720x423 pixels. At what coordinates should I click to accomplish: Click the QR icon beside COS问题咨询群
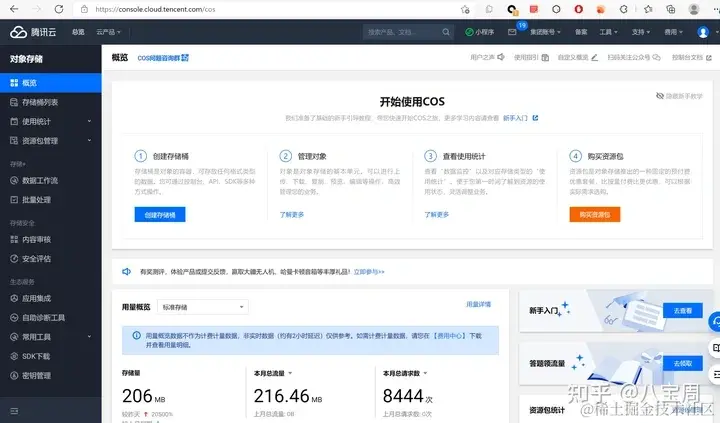(185, 58)
